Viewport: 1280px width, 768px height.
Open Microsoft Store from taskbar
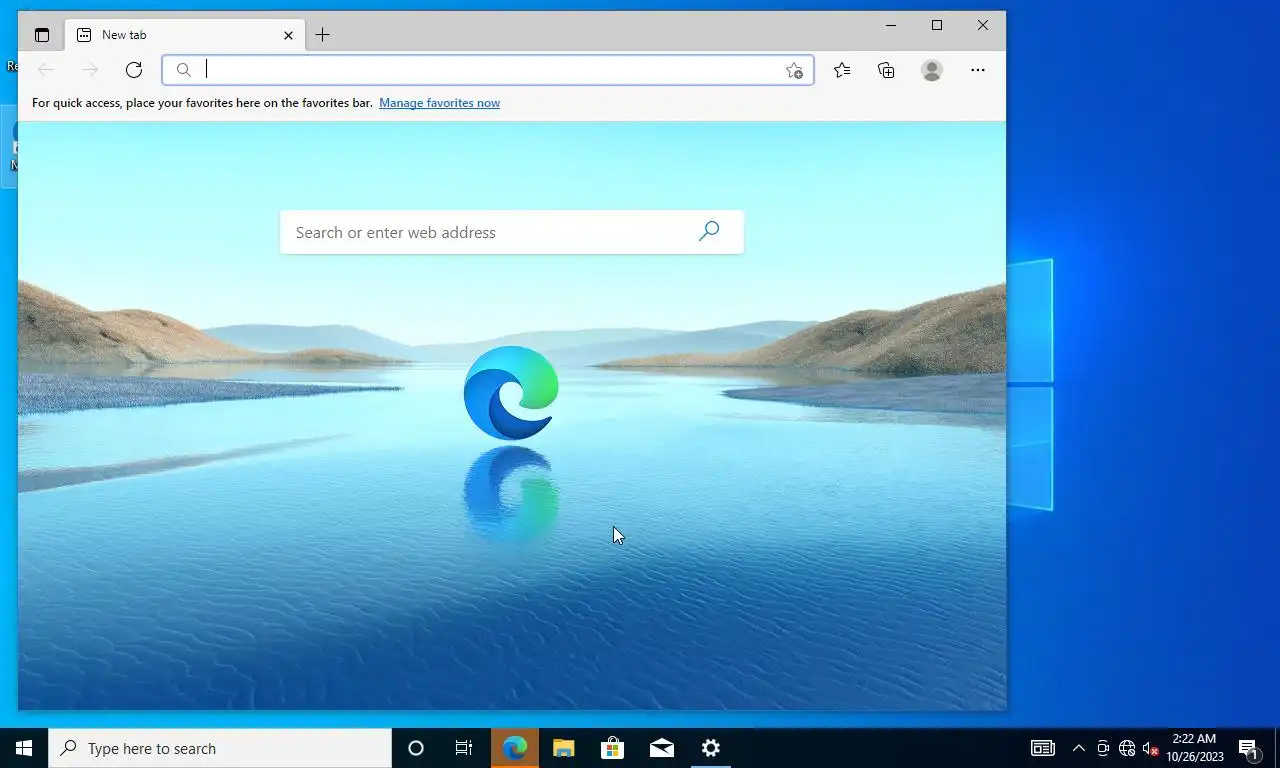click(612, 748)
